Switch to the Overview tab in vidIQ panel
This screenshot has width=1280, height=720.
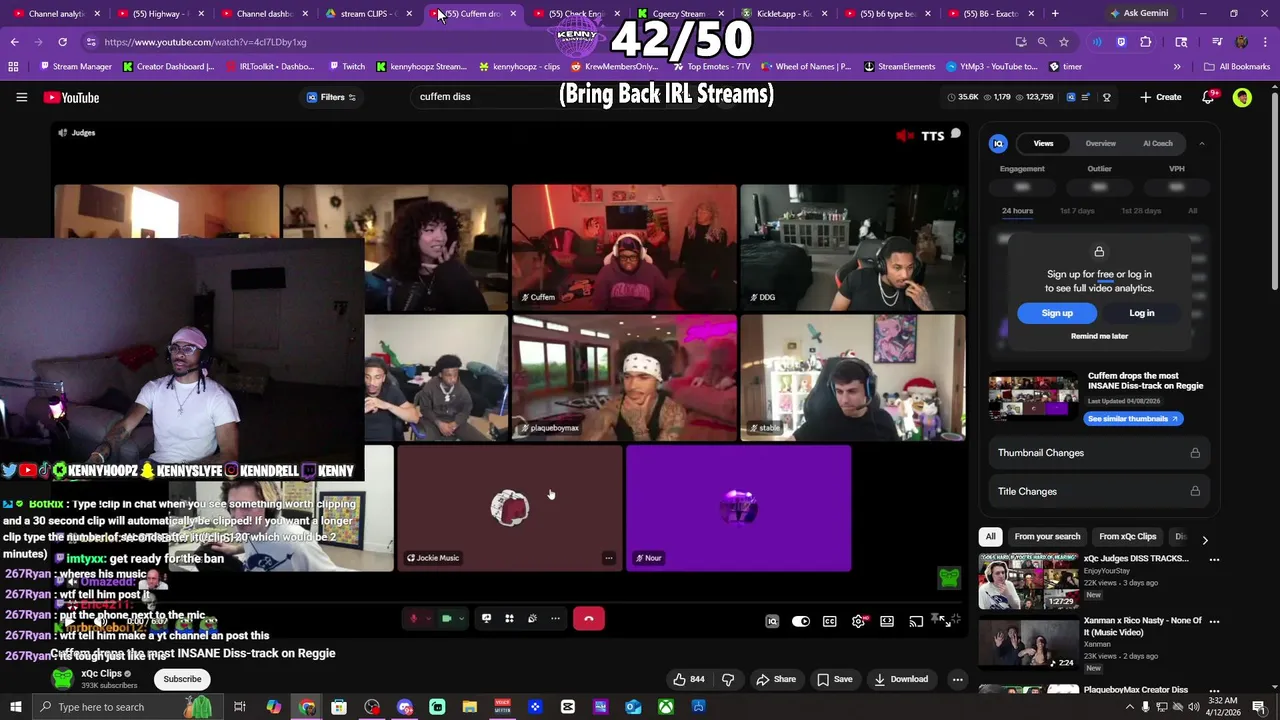[1100, 143]
